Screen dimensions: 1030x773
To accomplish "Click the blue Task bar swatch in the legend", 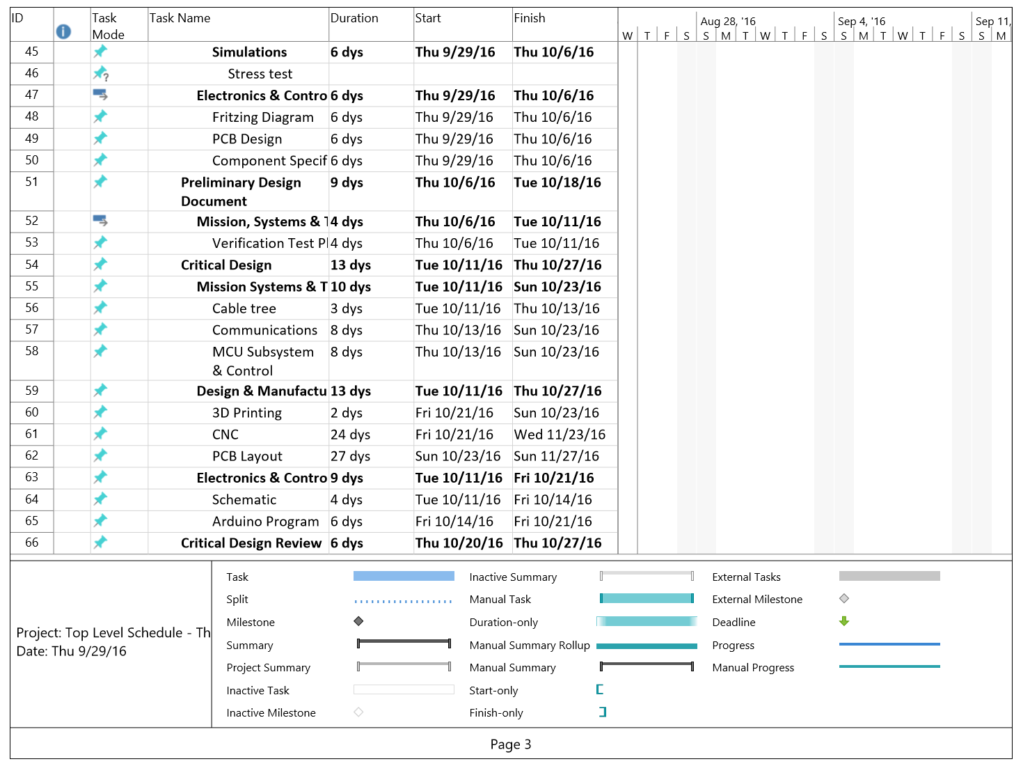I will 403,577.
